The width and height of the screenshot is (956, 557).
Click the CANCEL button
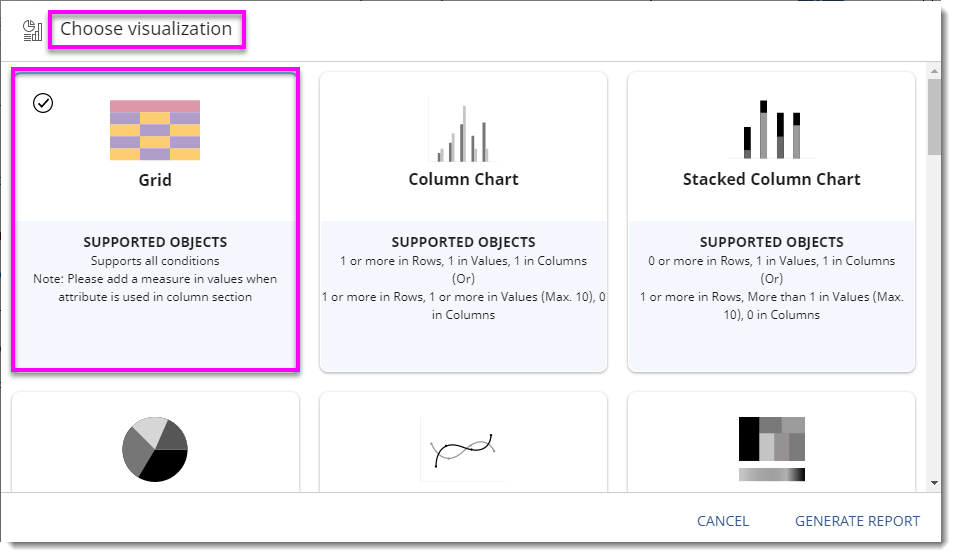click(x=722, y=521)
